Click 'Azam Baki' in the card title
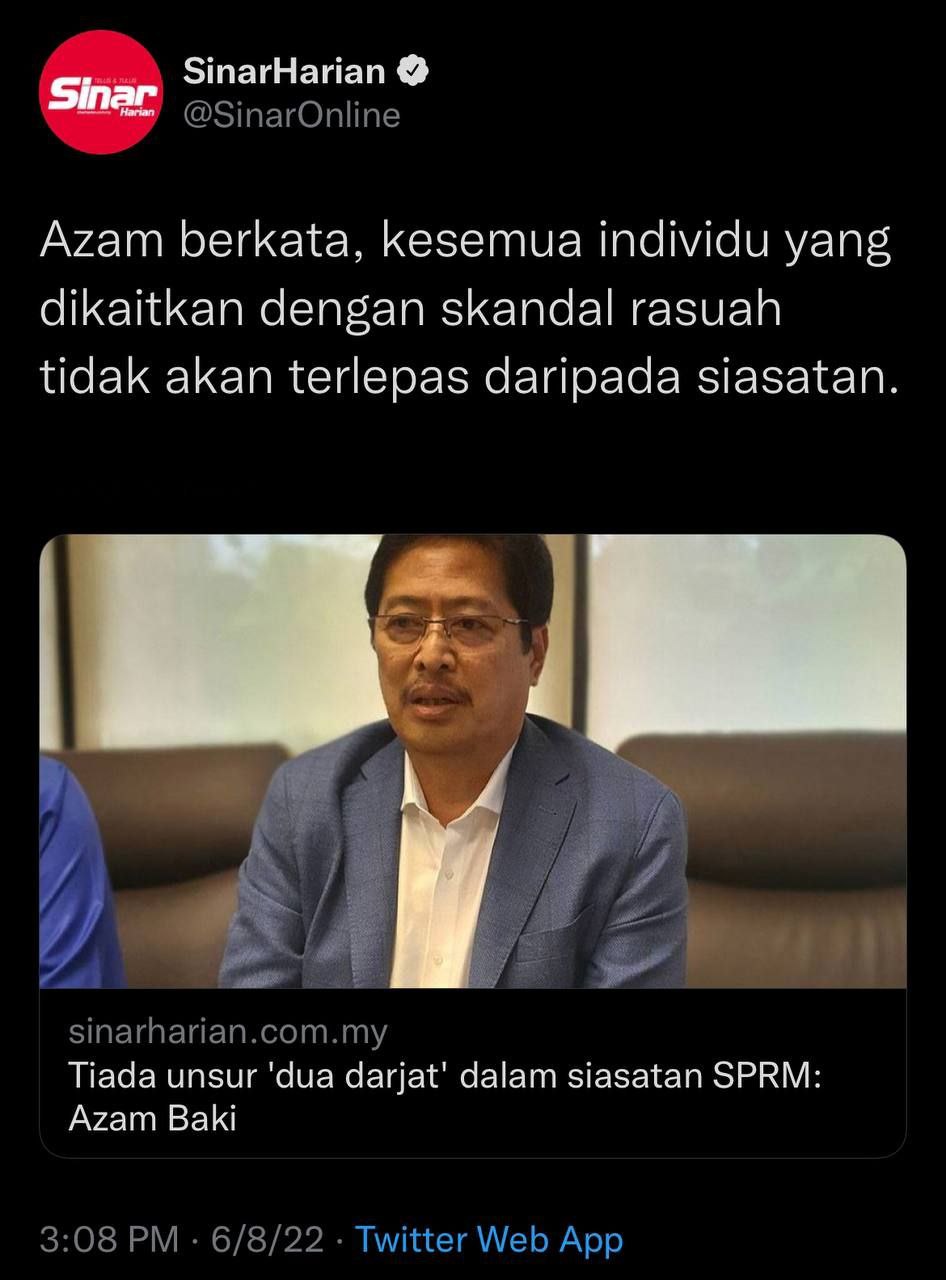The image size is (946, 1280). click(152, 1117)
